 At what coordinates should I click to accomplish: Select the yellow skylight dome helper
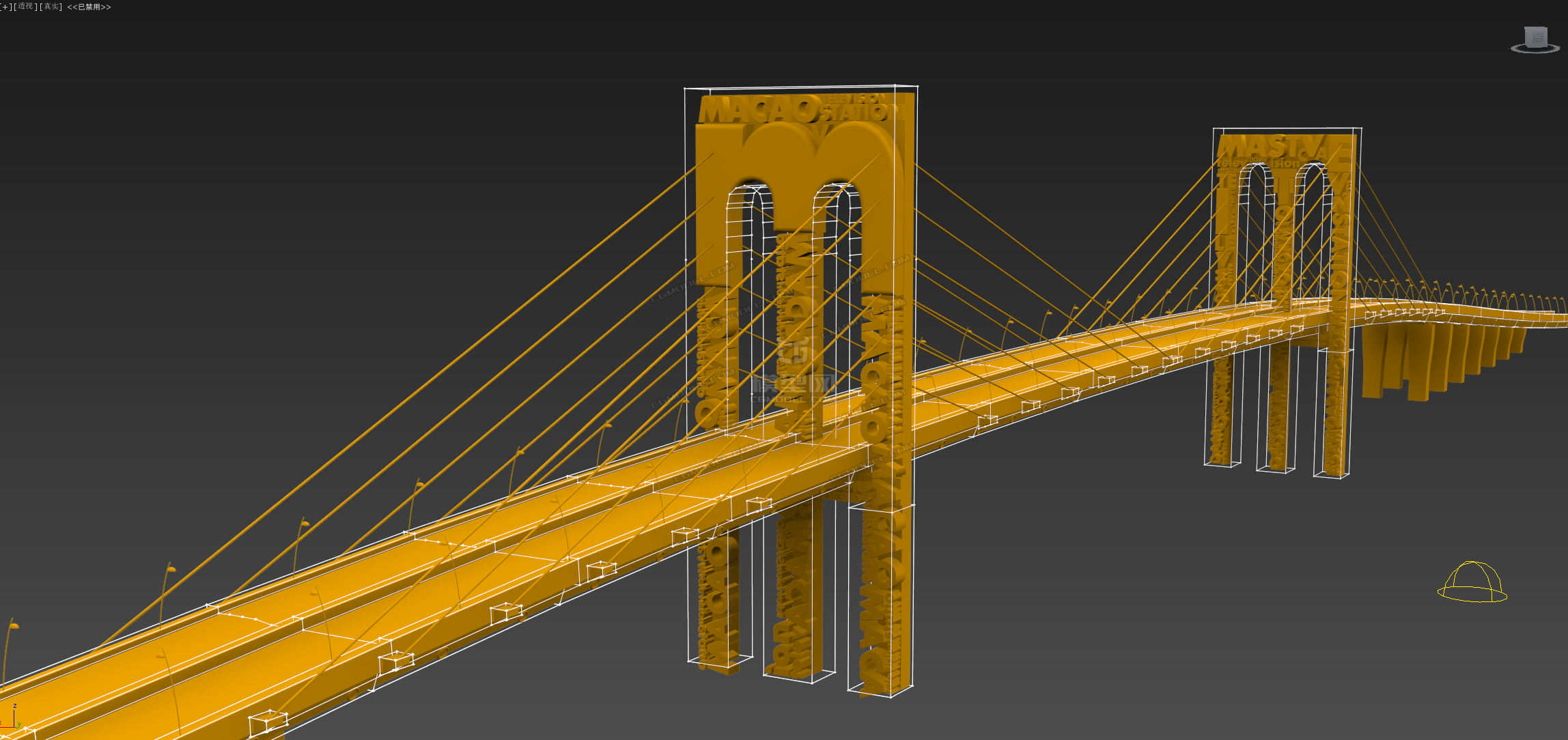click(1472, 582)
